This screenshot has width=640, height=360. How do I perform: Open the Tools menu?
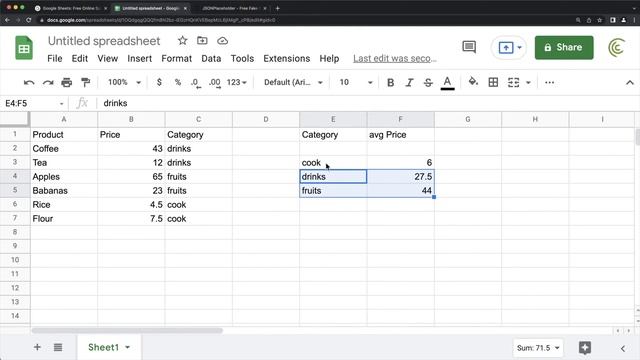pyautogui.click(x=242, y=58)
